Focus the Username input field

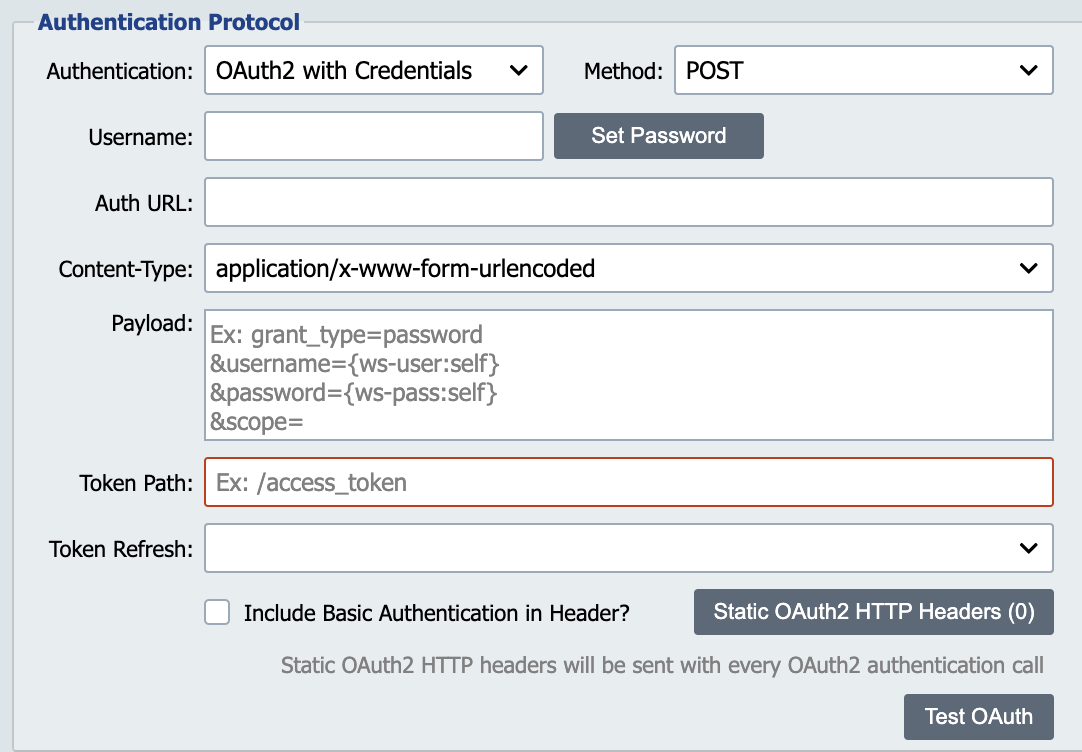(373, 137)
